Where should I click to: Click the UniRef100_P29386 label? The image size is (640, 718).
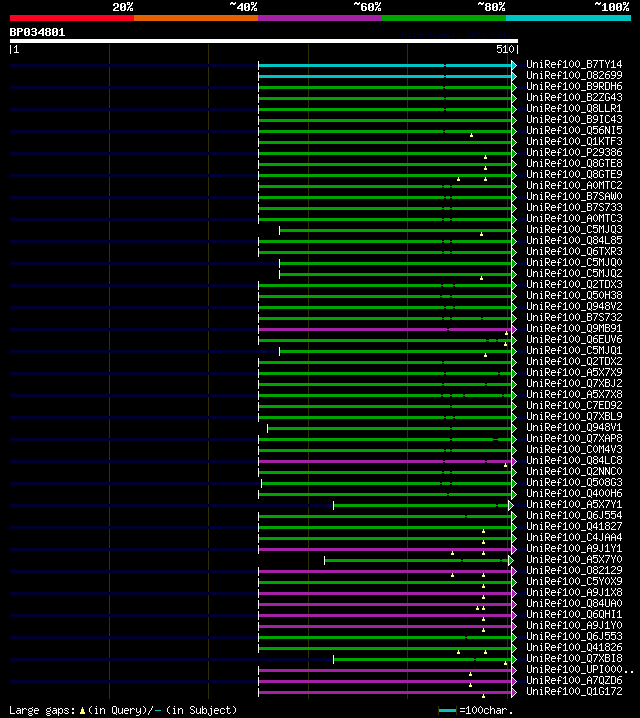pos(574,152)
